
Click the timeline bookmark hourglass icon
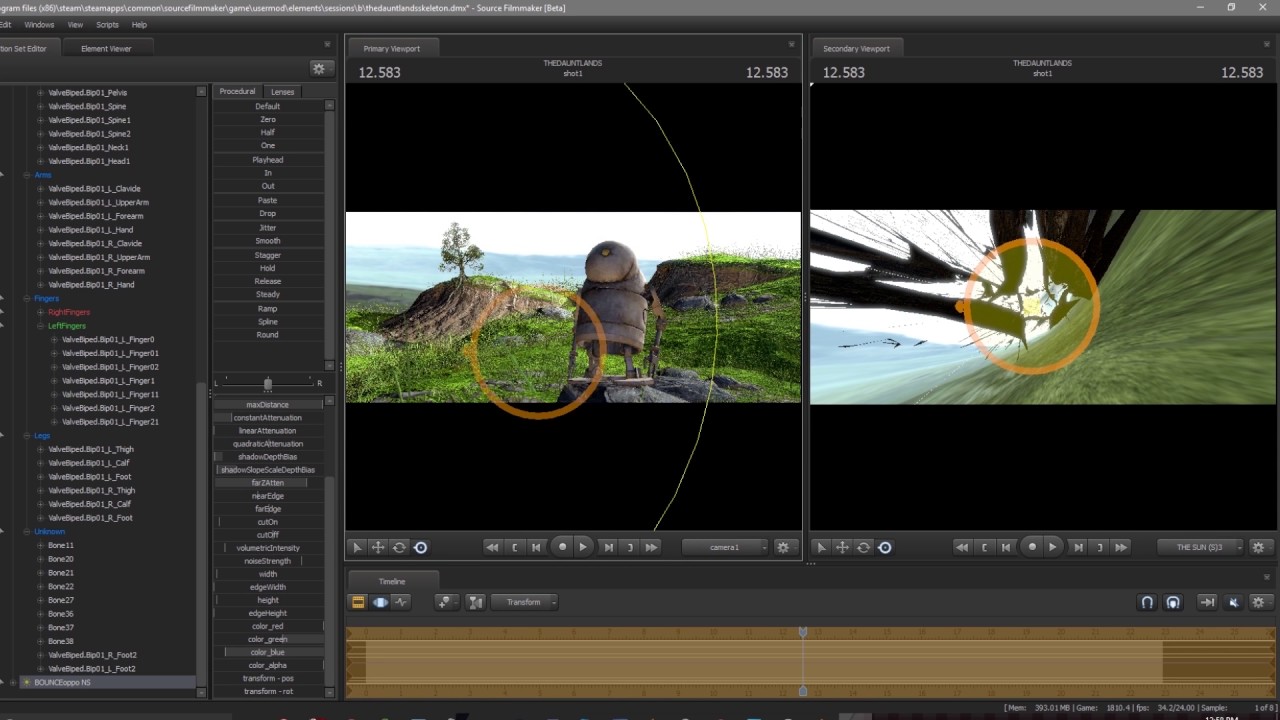pyautogui.click(x=475, y=602)
